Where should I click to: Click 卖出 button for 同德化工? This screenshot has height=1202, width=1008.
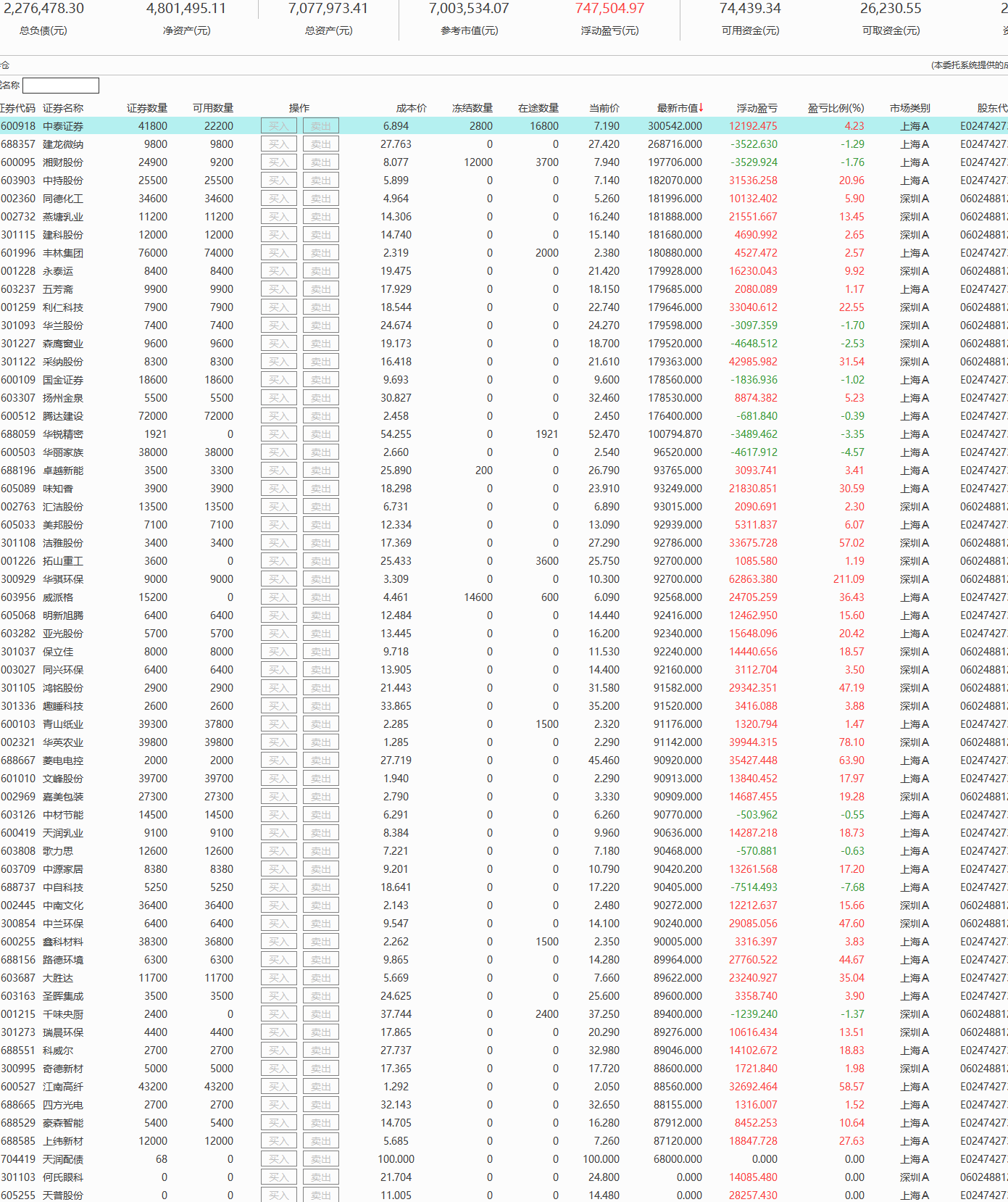[321, 199]
